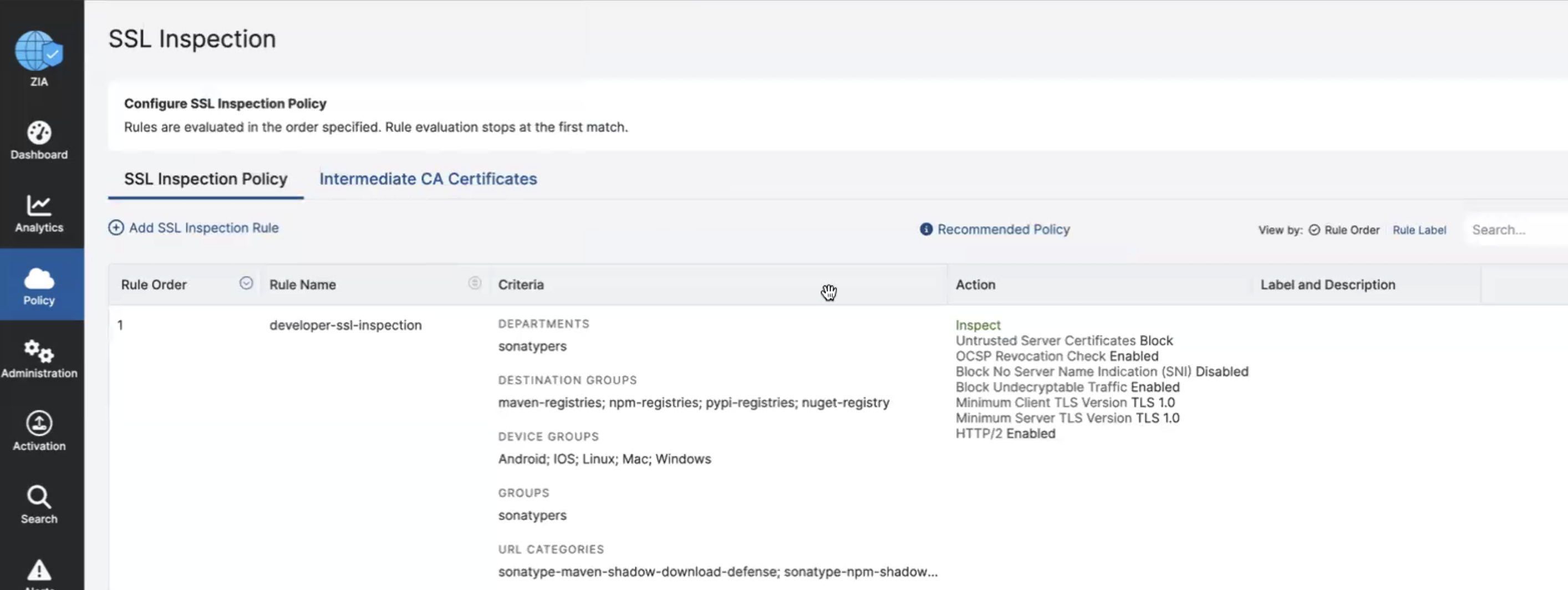The height and width of the screenshot is (590, 1568).
Task: Open Administration gears in sidebar
Action: pos(39,359)
